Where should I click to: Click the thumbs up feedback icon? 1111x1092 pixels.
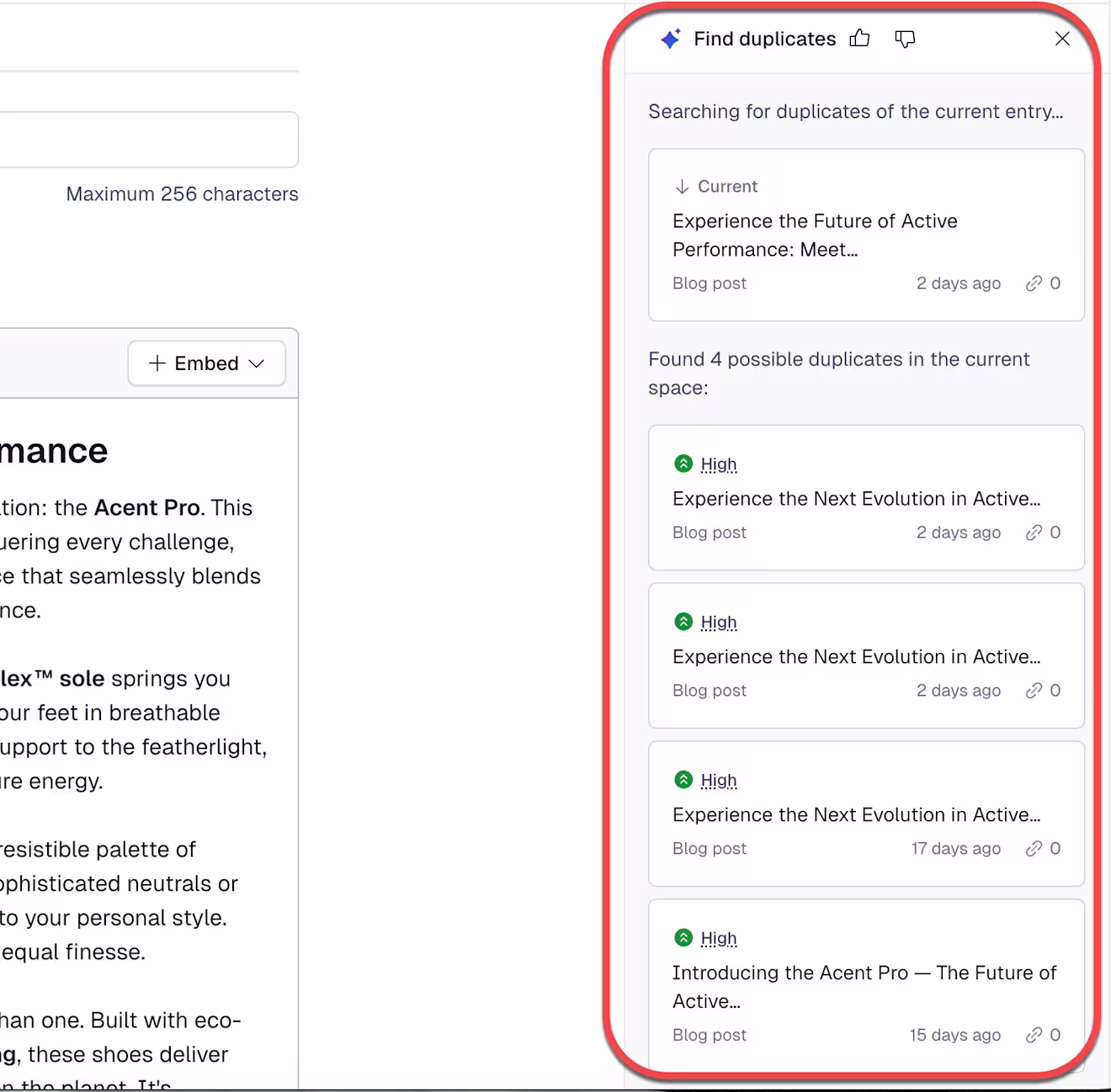(x=859, y=39)
